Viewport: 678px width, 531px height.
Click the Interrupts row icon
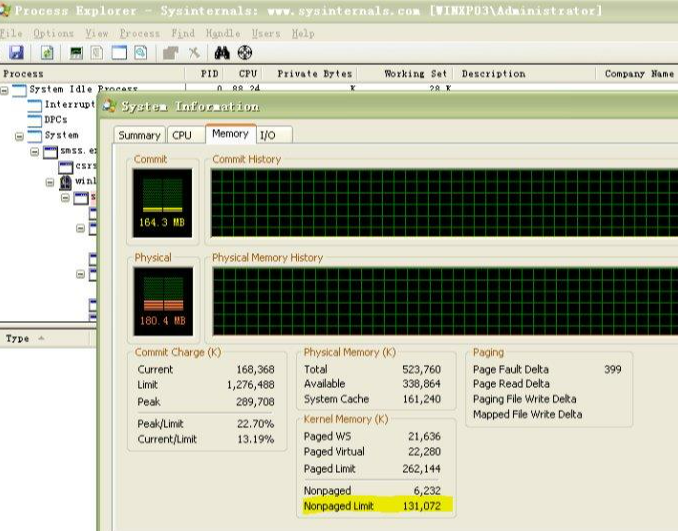(x=35, y=105)
